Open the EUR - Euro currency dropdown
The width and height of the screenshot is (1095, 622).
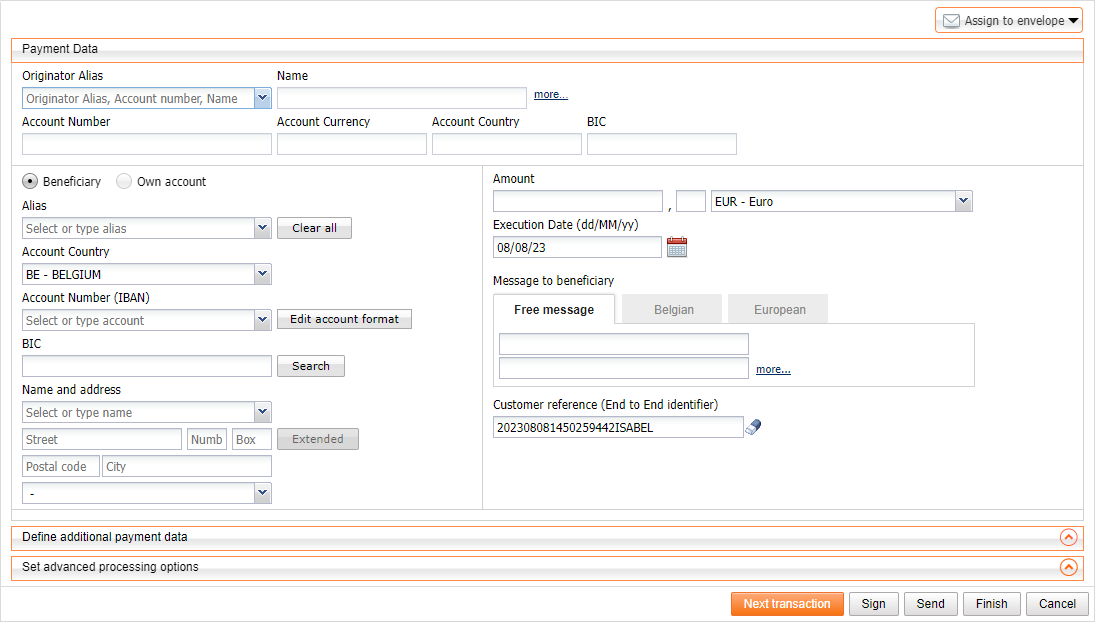click(963, 202)
